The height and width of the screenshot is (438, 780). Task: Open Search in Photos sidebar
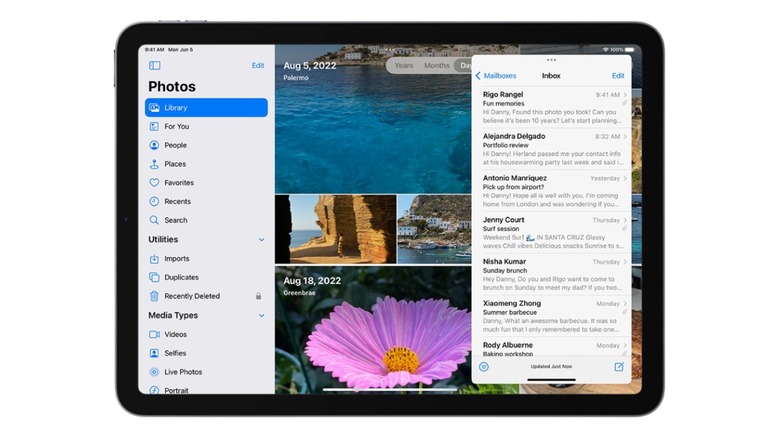click(206, 220)
